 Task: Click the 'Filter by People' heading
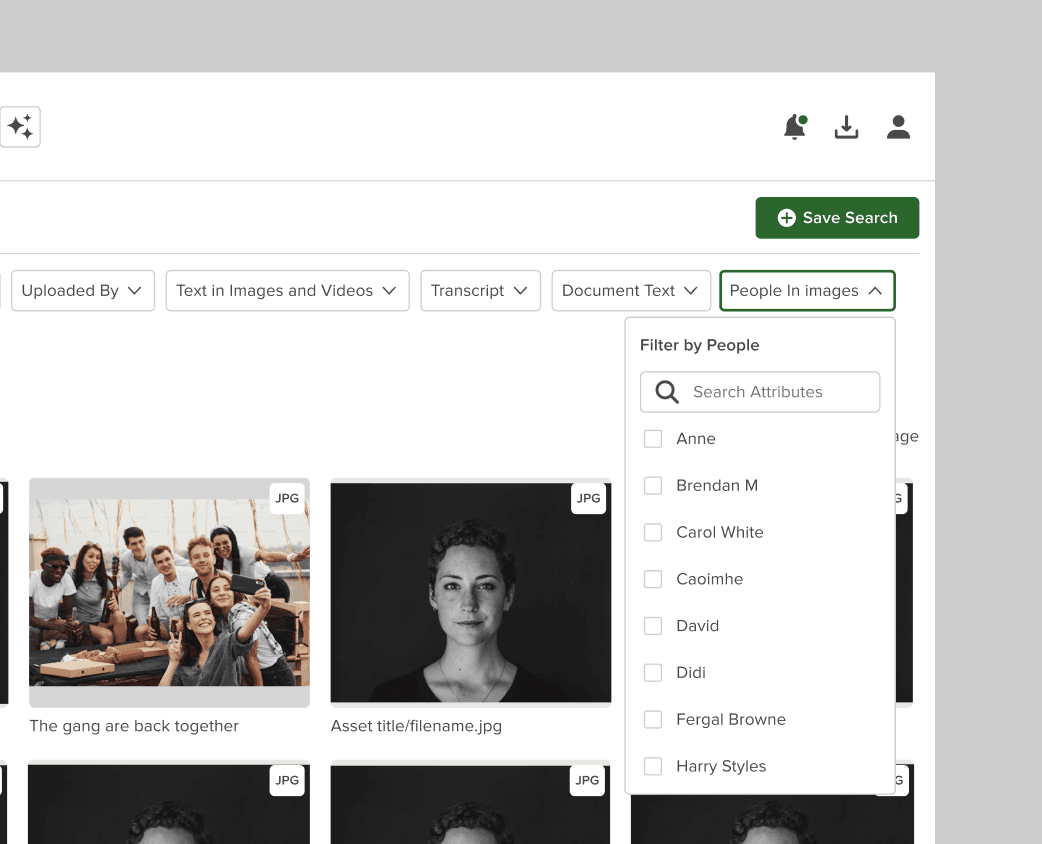(699, 345)
